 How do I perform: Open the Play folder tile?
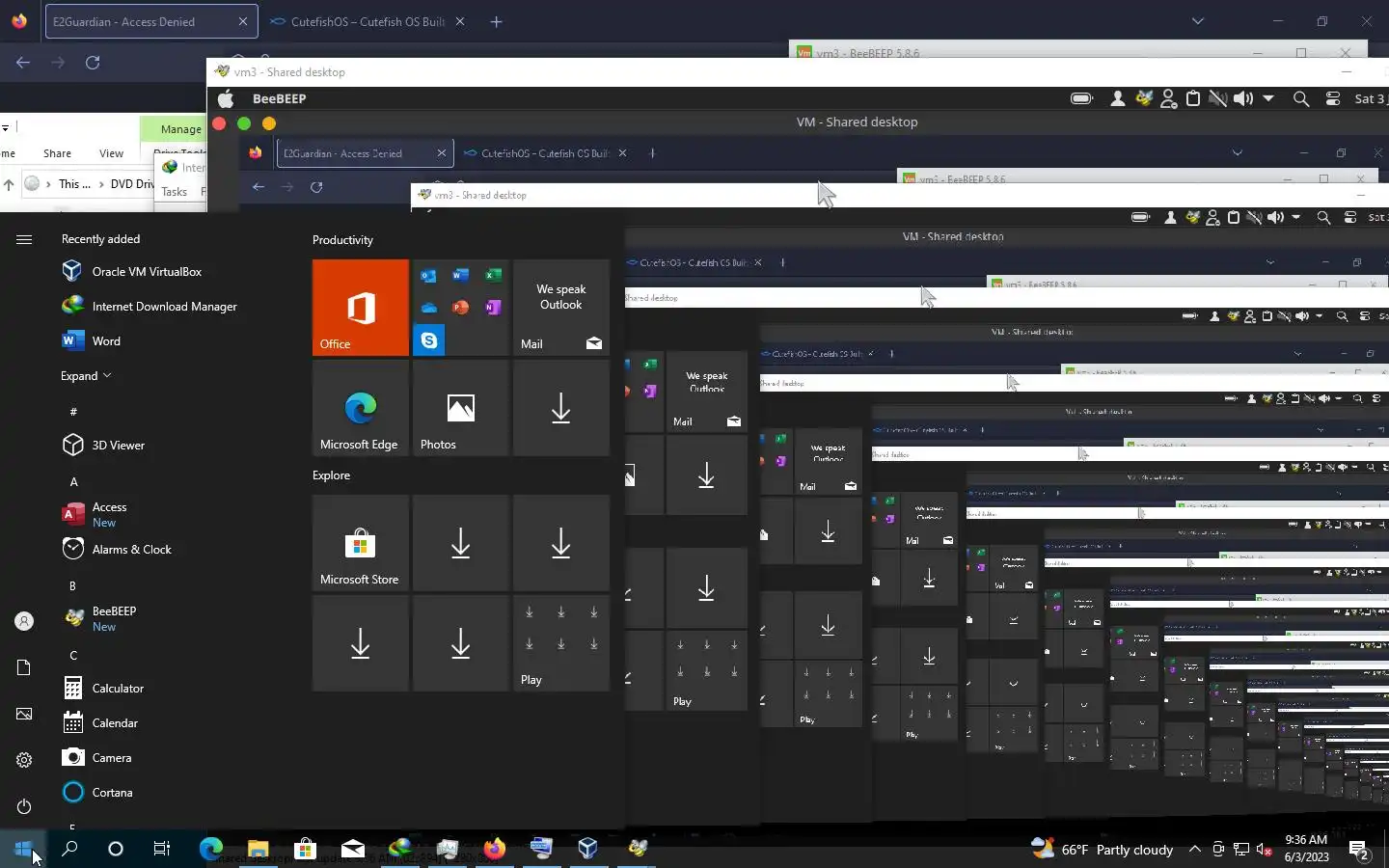pyautogui.click(x=561, y=643)
